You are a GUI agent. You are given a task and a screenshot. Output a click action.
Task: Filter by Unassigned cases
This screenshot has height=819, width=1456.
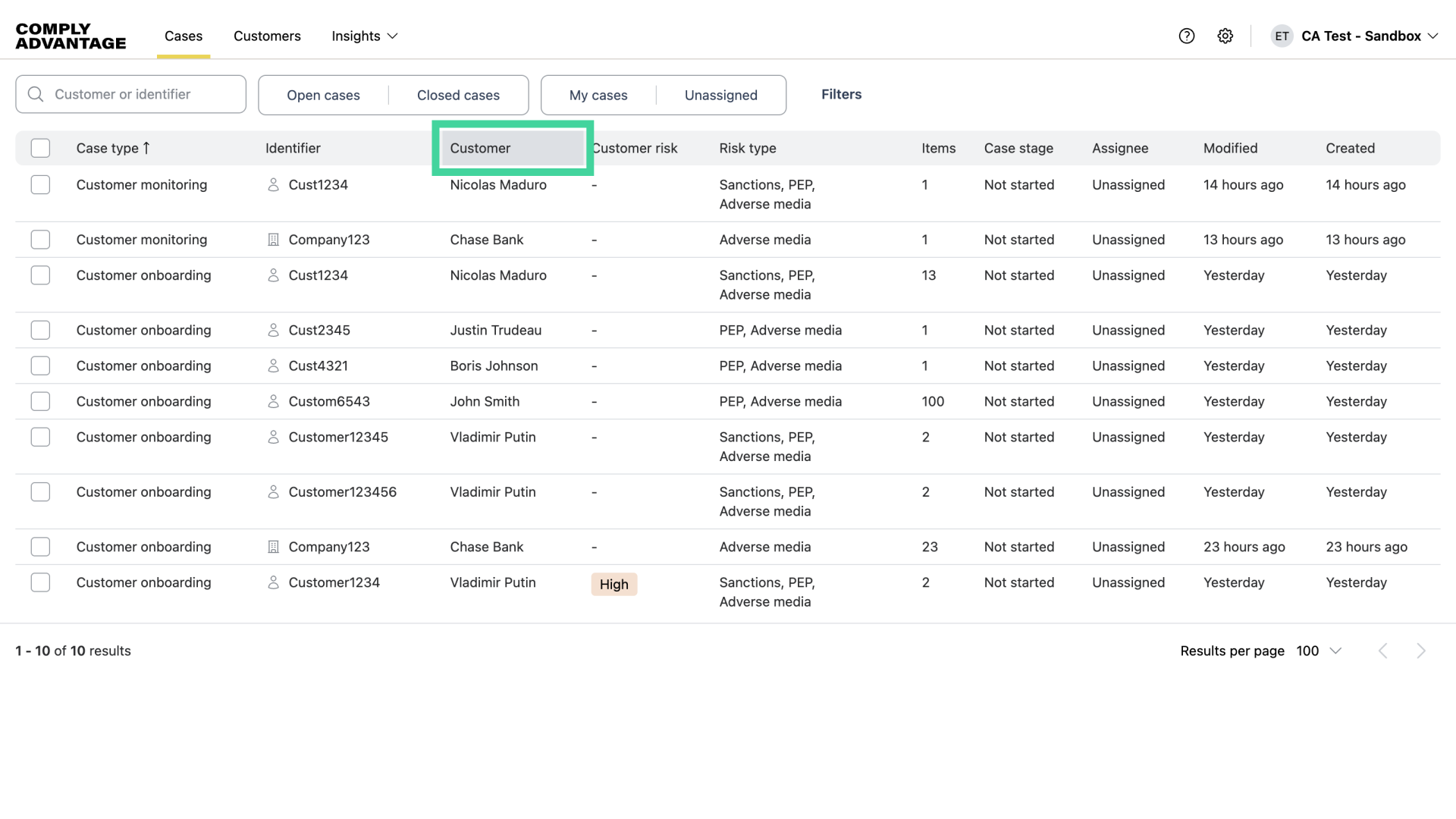720,95
